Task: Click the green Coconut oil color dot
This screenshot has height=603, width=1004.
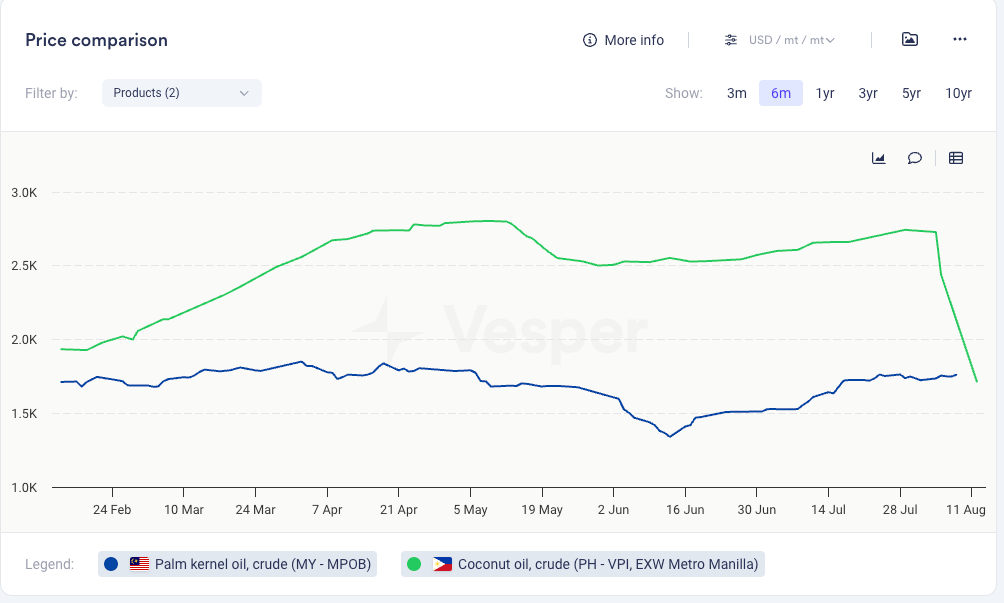Action: point(414,564)
